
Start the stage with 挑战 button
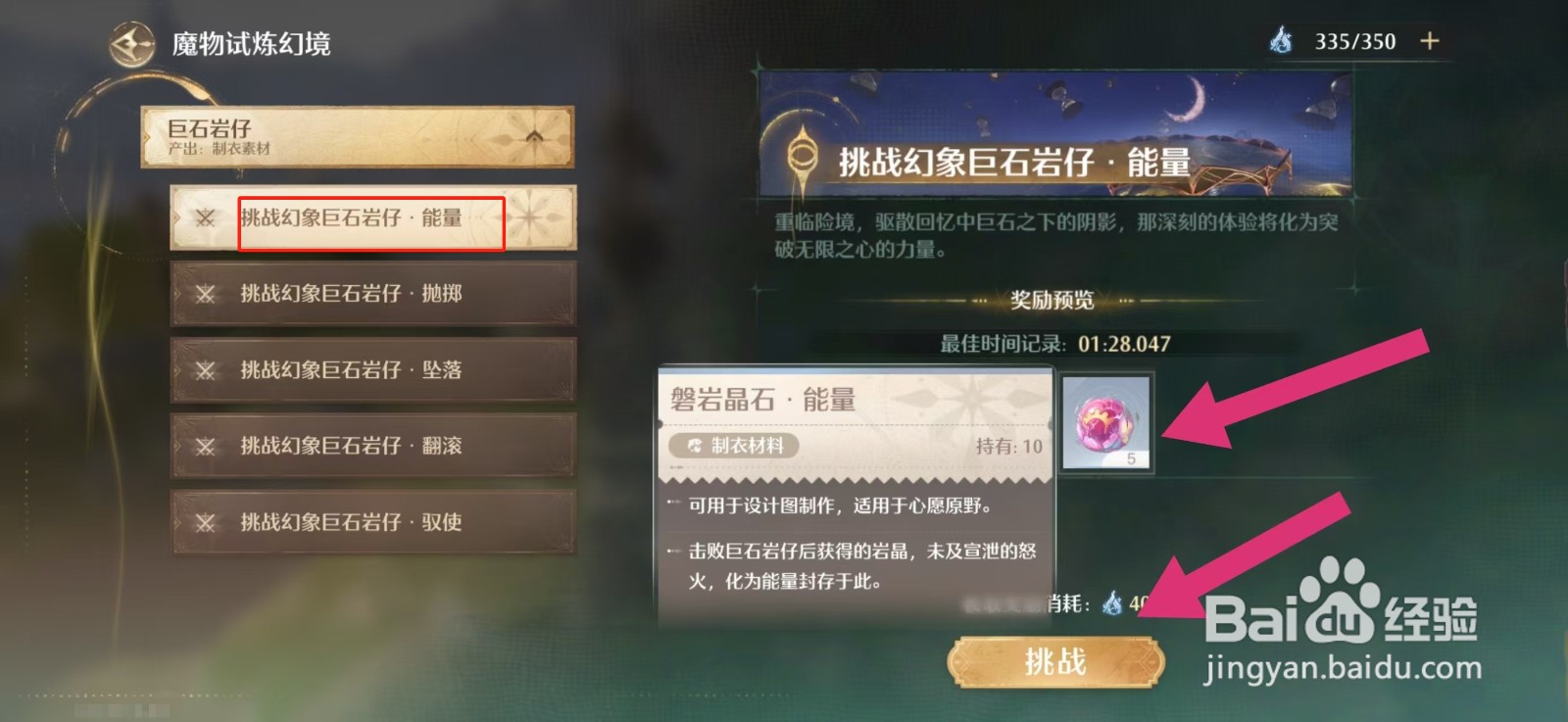[1055, 662]
